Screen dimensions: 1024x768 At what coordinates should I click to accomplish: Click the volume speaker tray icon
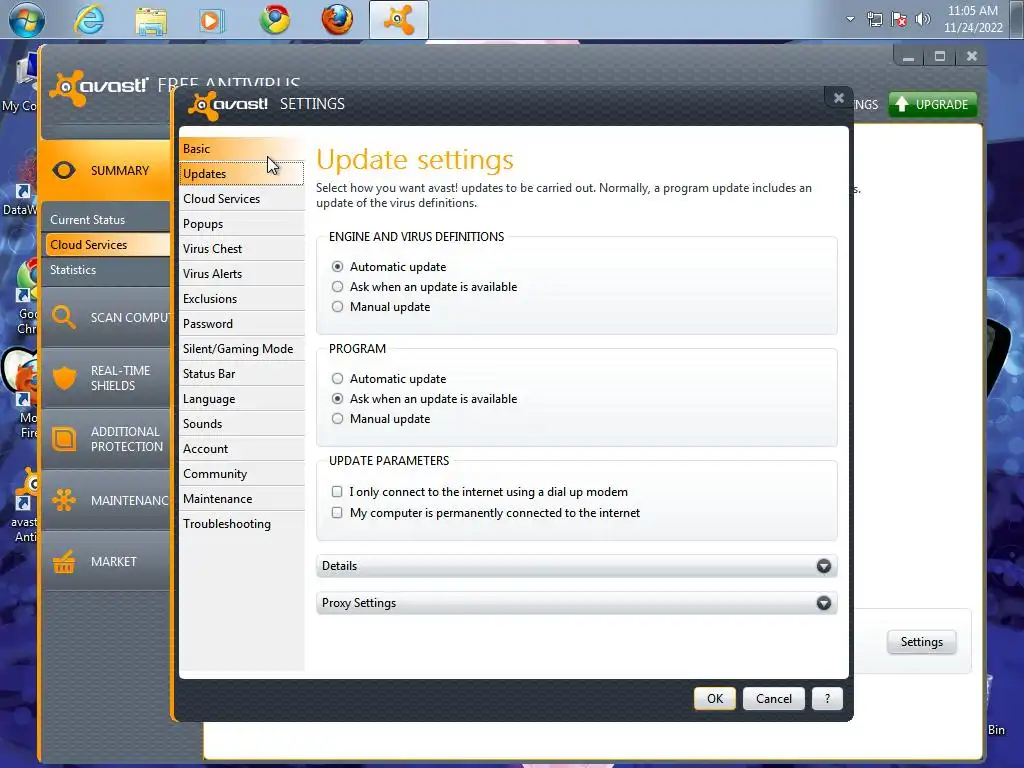pos(922,19)
